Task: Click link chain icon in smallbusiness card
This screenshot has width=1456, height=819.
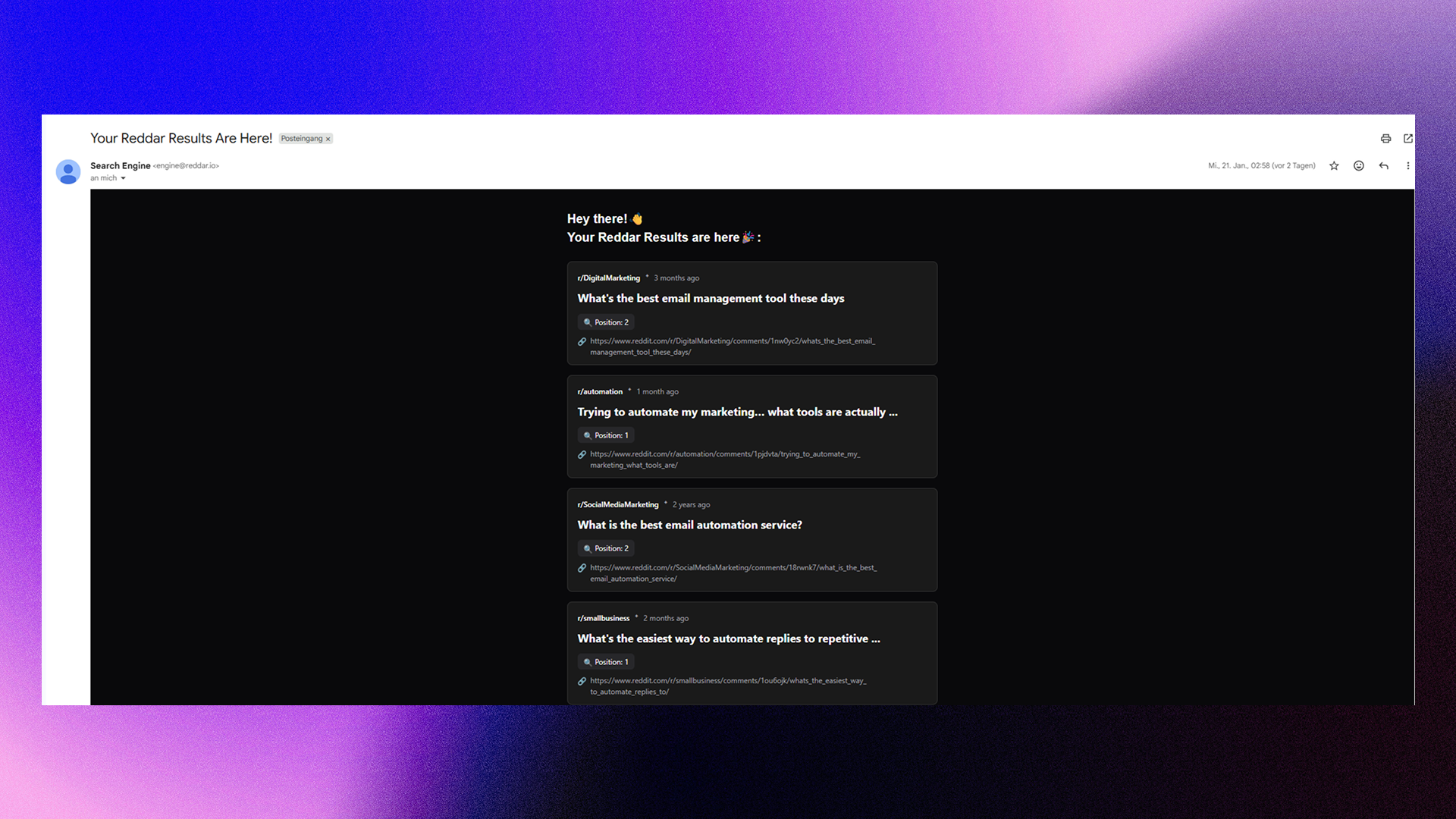Action: pos(582,682)
